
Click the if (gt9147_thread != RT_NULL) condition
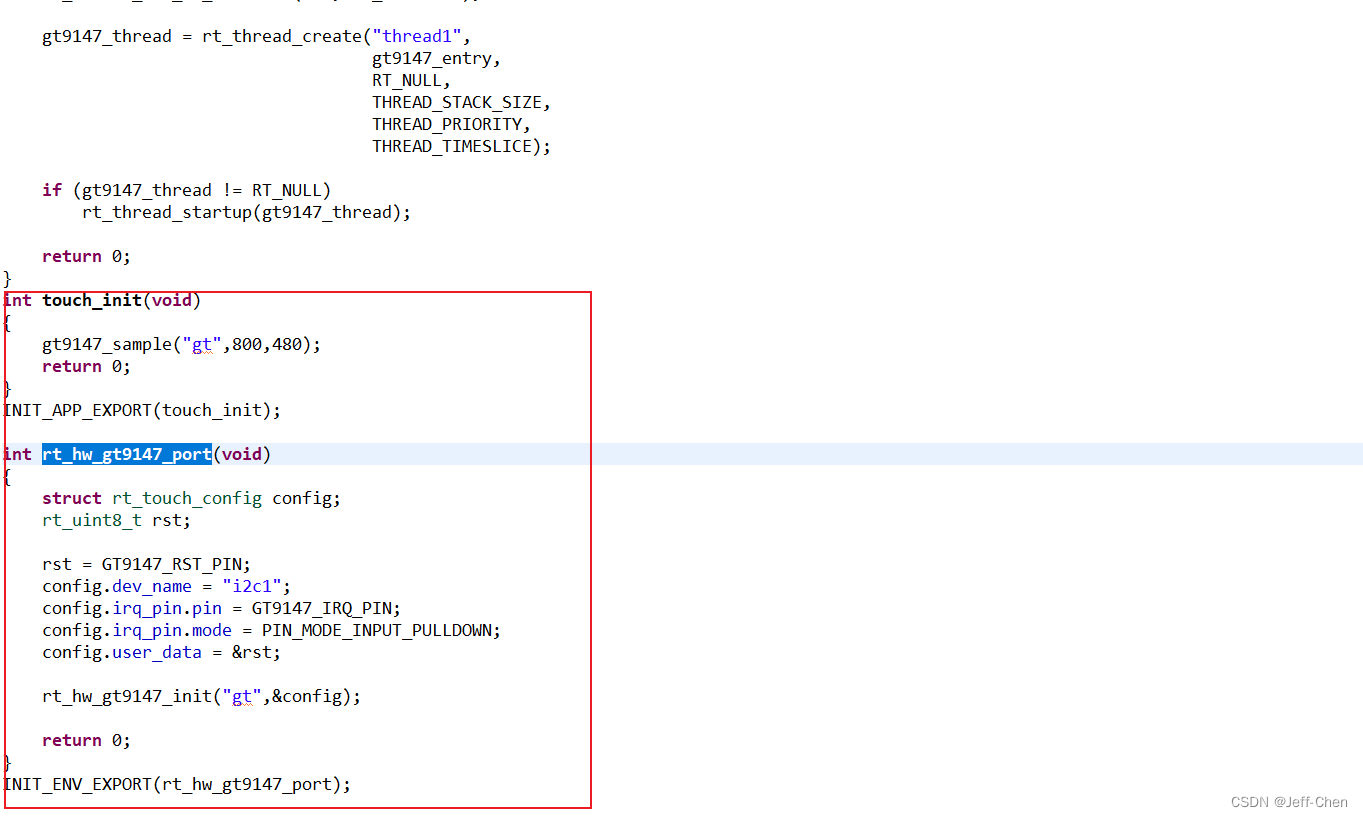click(187, 190)
